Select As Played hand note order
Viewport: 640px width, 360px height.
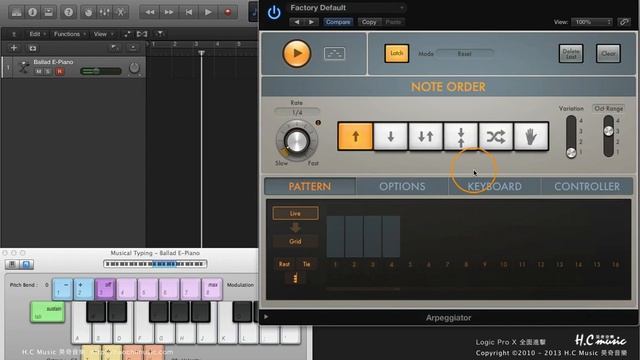[531, 136]
